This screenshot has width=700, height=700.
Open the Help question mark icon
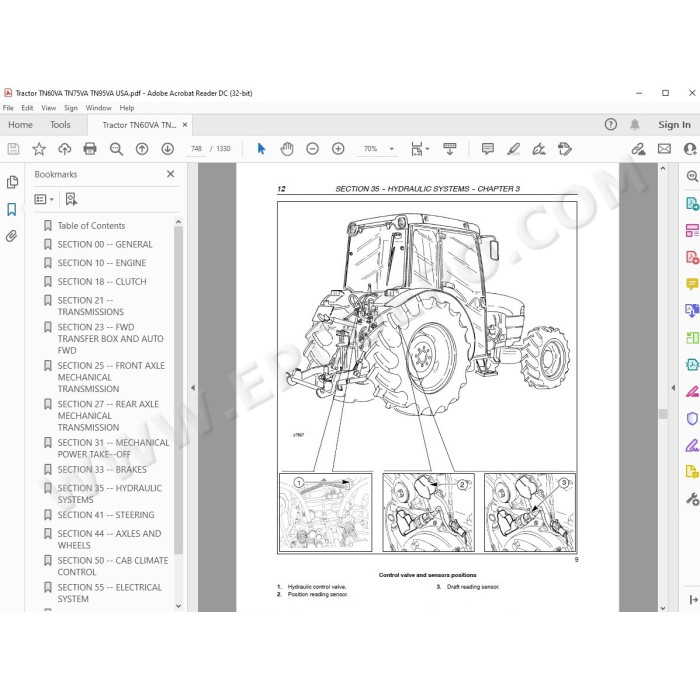coord(611,125)
